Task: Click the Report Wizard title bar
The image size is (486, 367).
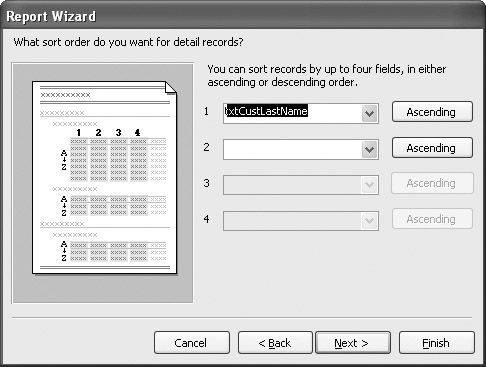Action: 243,16
